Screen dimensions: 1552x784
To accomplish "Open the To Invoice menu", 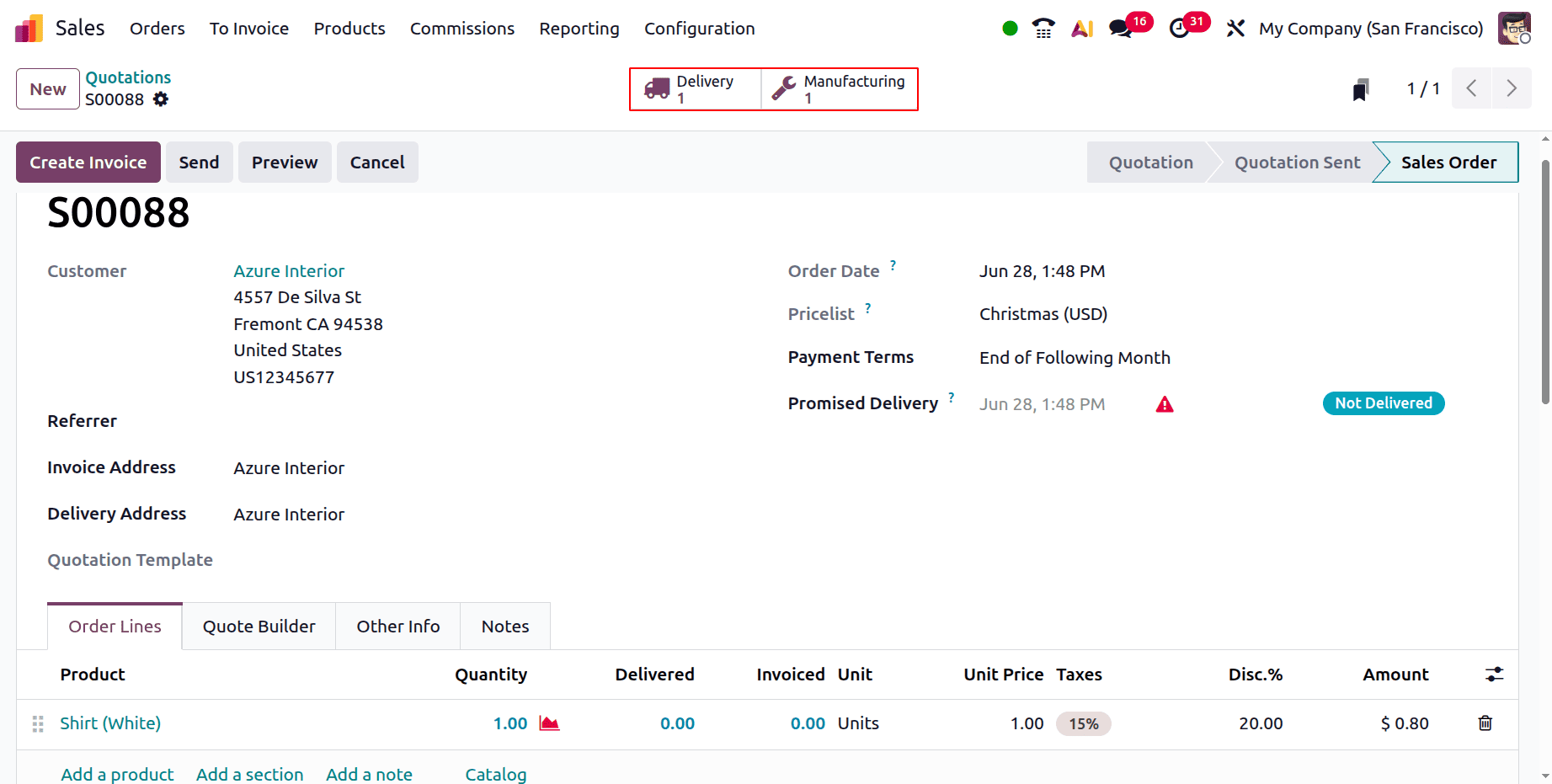I will [249, 29].
